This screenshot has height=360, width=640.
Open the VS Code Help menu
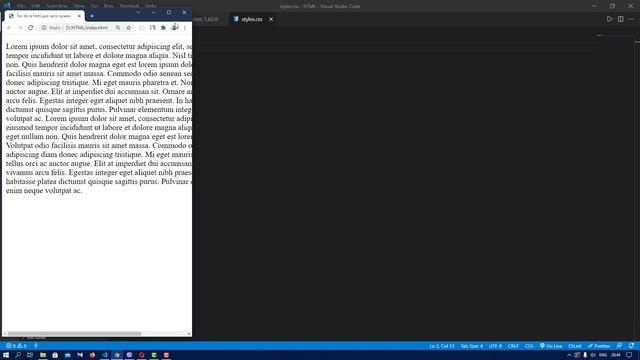(x=151, y=6)
